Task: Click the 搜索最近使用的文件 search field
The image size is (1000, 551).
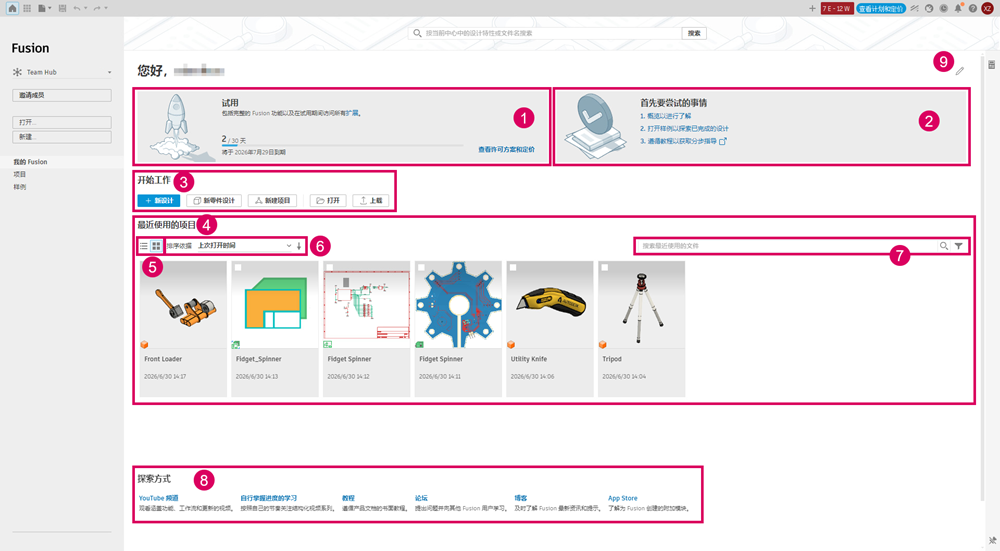Action: (788, 246)
